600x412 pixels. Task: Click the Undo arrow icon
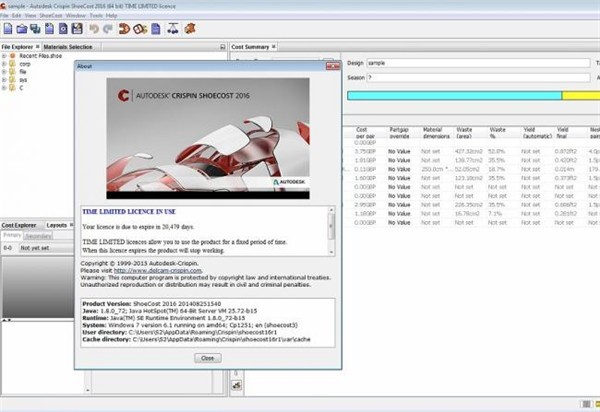point(94,29)
